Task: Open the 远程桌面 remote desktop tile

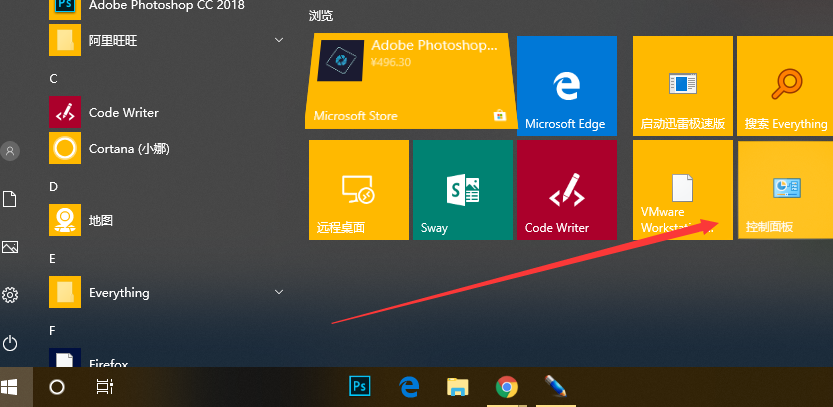Action: click(x=358, y=190)
